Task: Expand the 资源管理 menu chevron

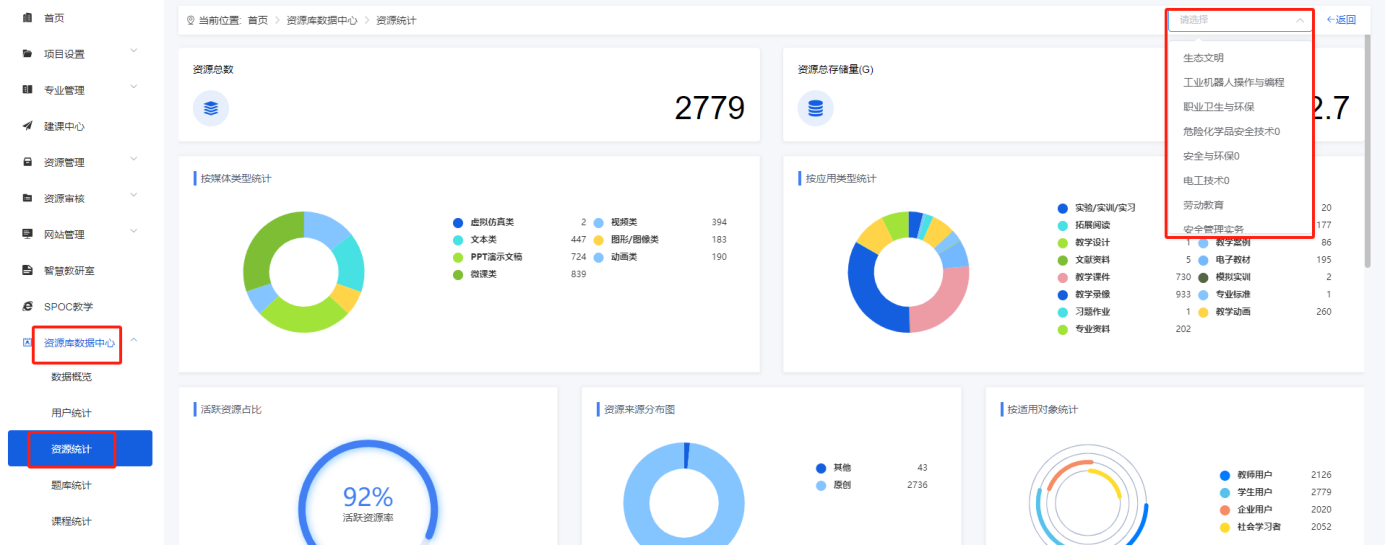Action: (x=134, y=160)
